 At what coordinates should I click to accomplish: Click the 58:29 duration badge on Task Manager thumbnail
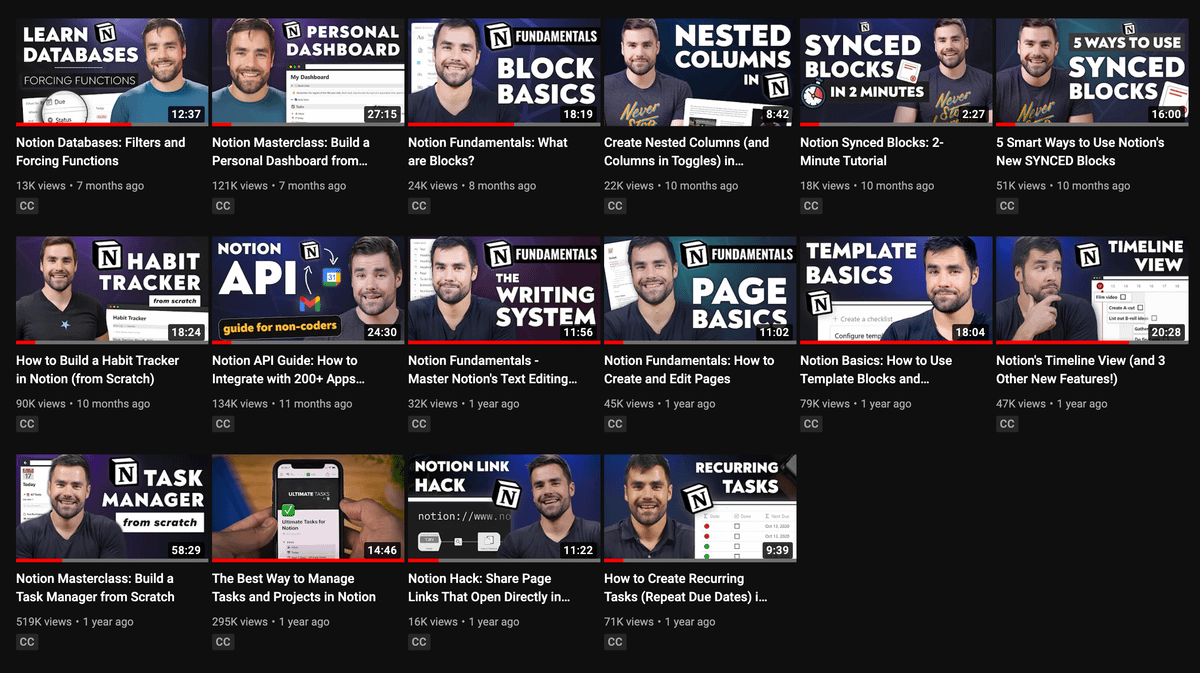pyautogui.click(x=185, y=550)
